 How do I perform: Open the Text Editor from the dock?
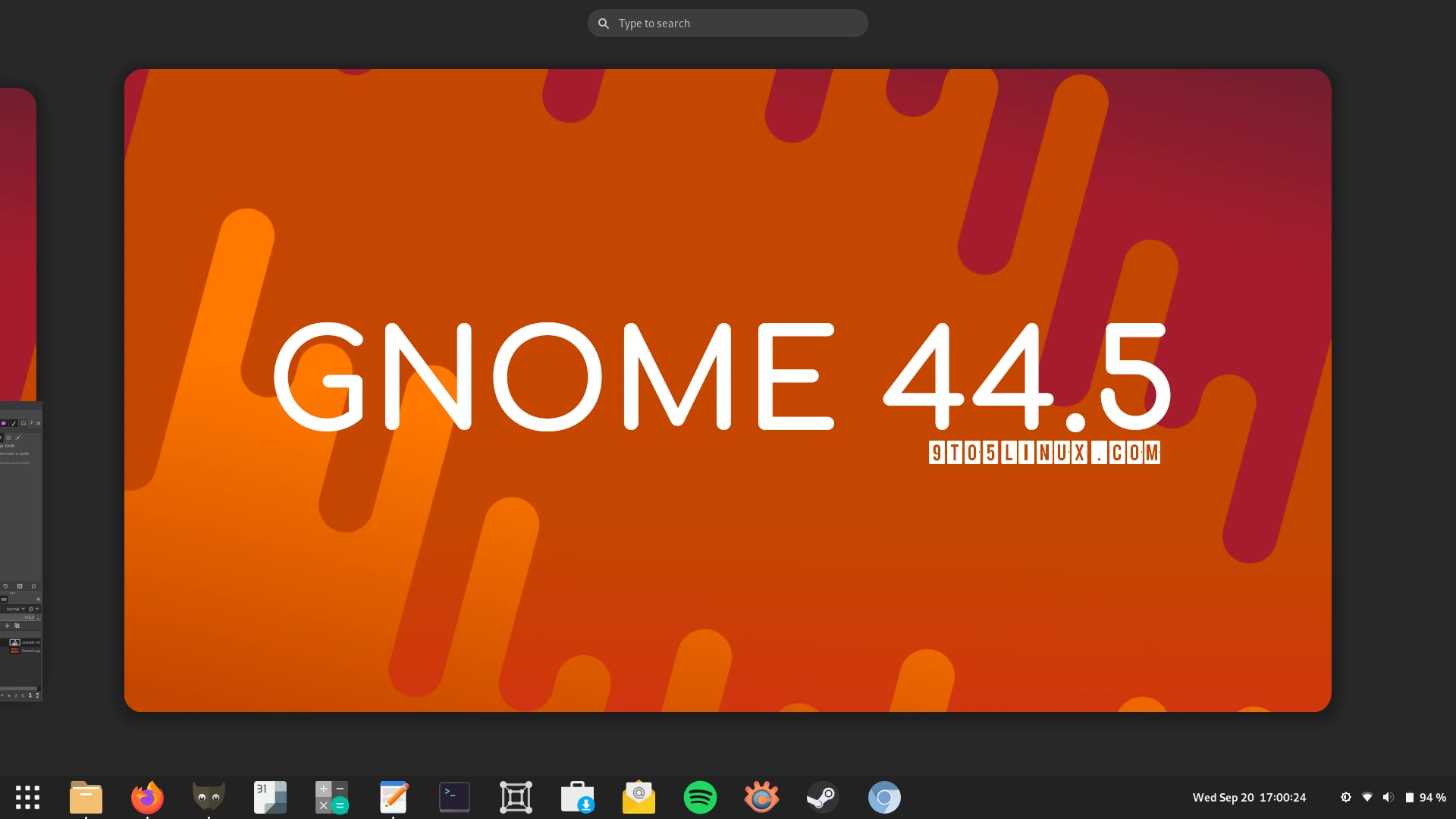394,797
